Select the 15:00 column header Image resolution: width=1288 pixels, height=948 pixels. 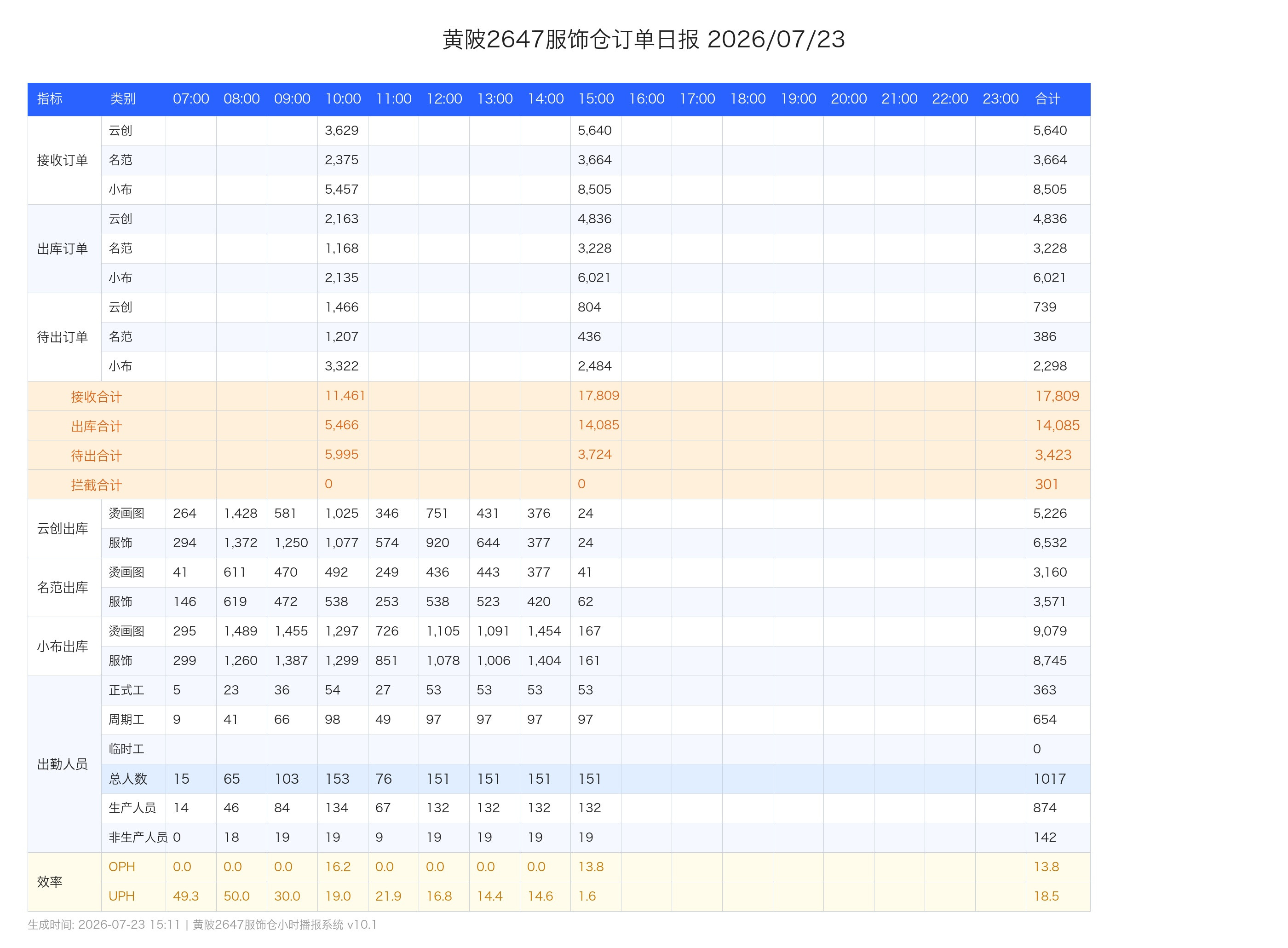596,98
